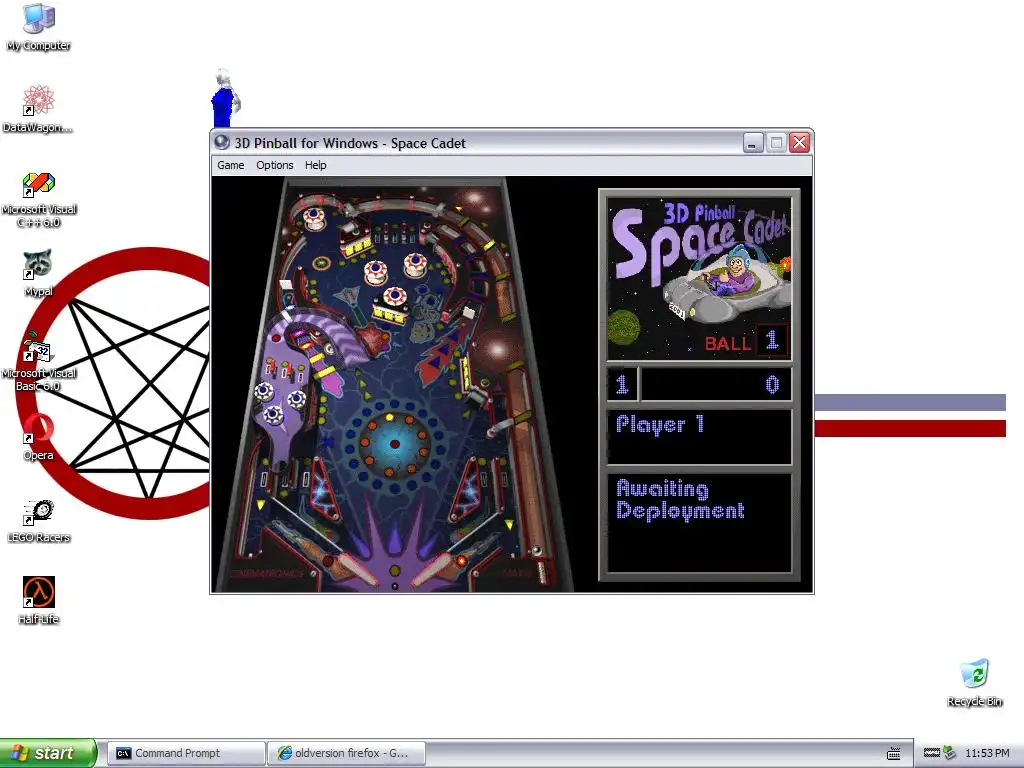Click the Player 1 text panel

(x=699, y=436)
